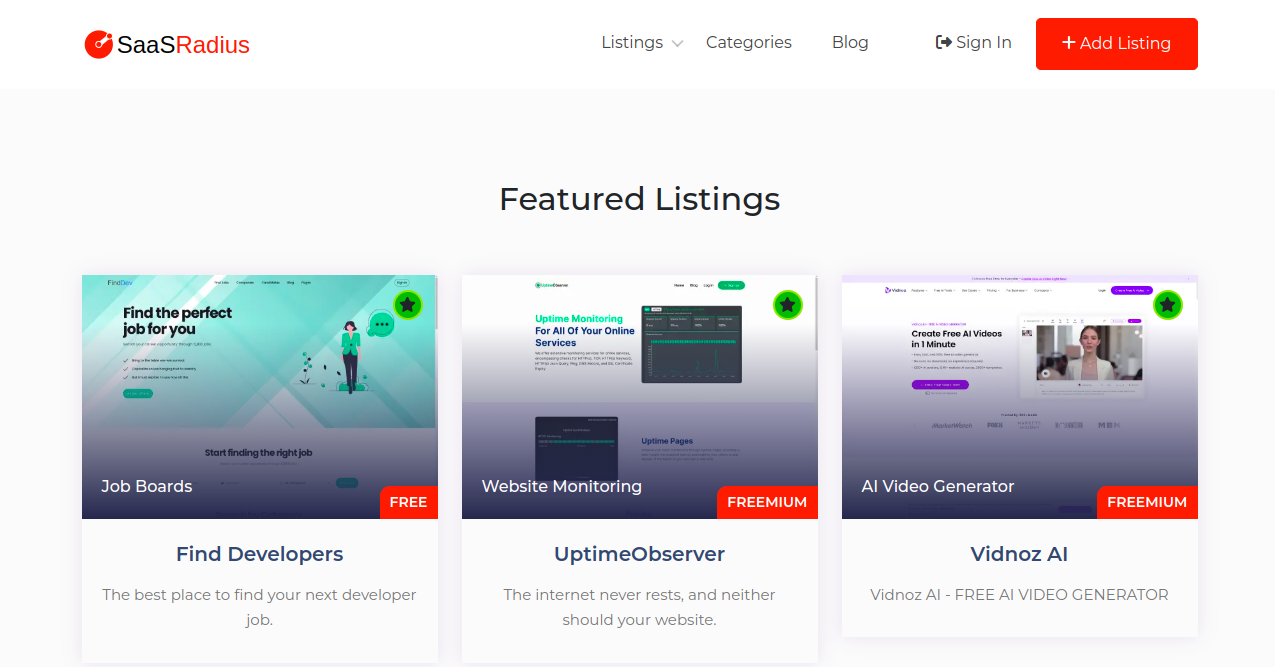Viewport: 1275px width, 667px height.
Task: Click the FREEMIUM tag on UptimeObserver
Action: pos(767,502)
